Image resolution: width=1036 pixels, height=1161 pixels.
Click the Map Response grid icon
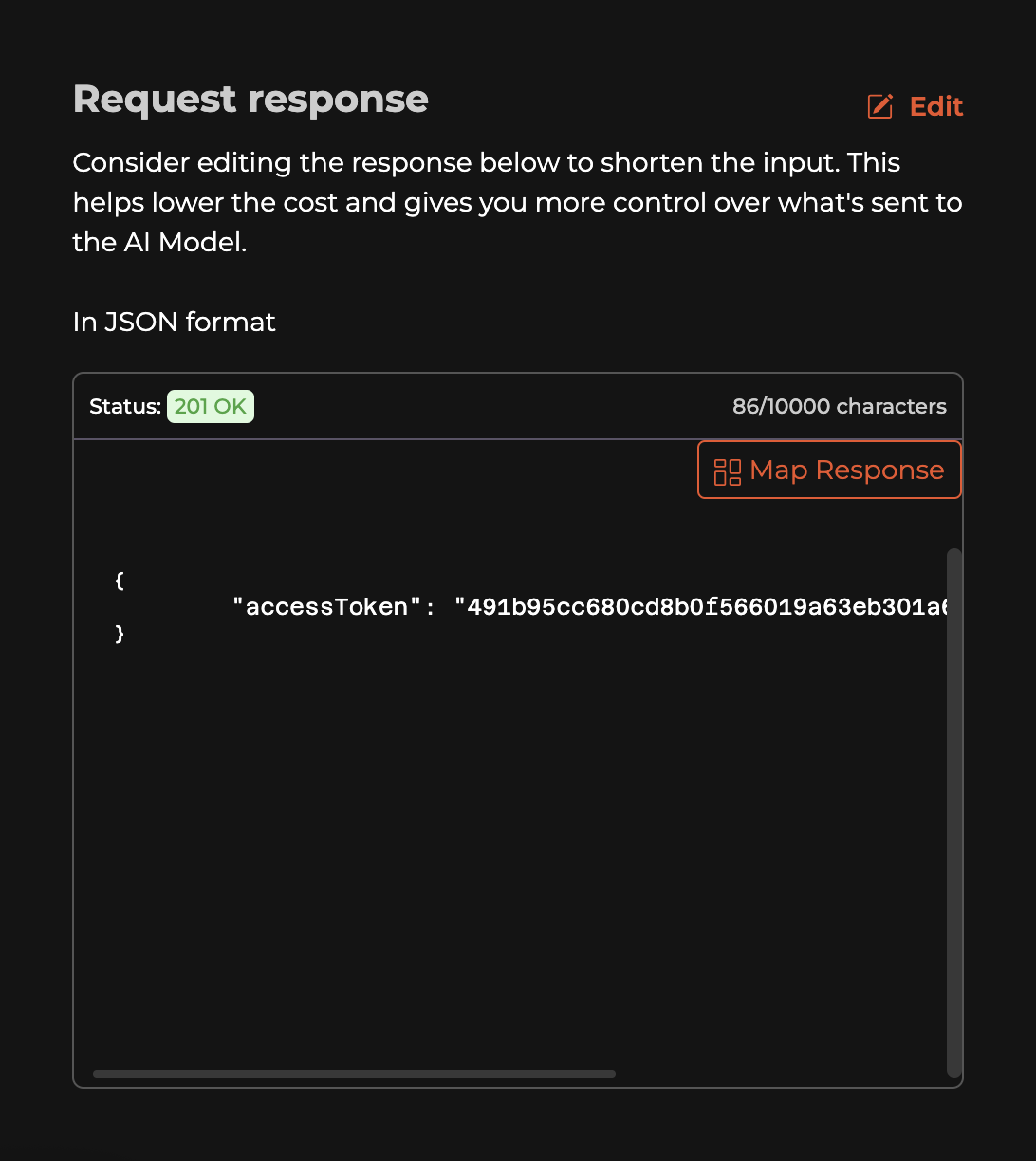tap(728, 471)
